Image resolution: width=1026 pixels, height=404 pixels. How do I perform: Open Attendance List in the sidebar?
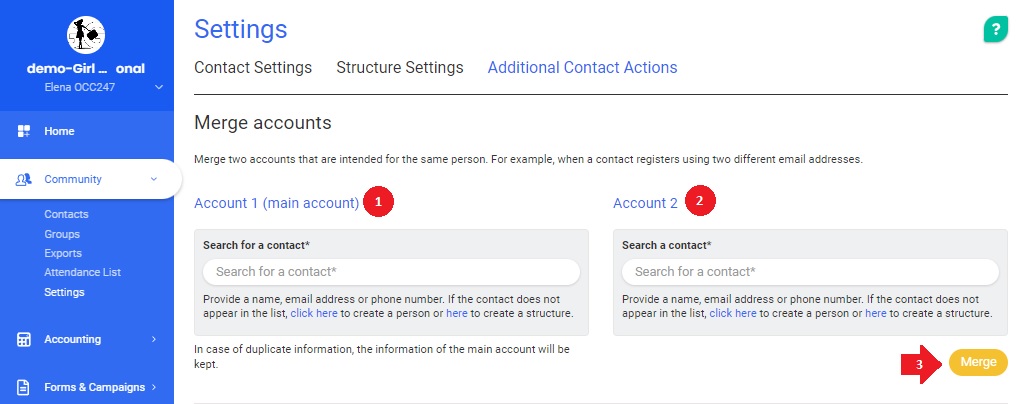pos(82,272)
